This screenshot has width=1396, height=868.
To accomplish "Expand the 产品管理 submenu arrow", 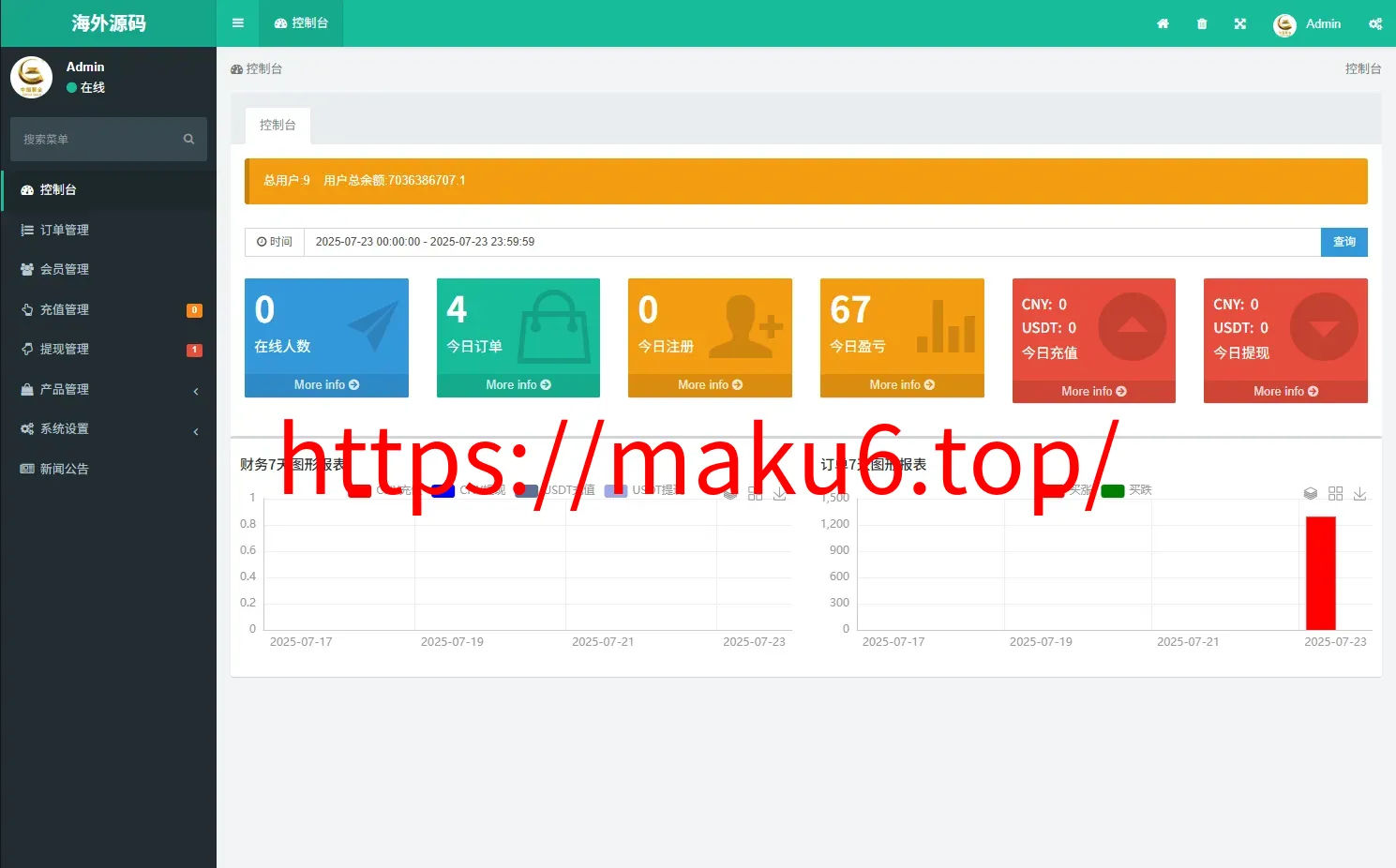I will [196, 391].
